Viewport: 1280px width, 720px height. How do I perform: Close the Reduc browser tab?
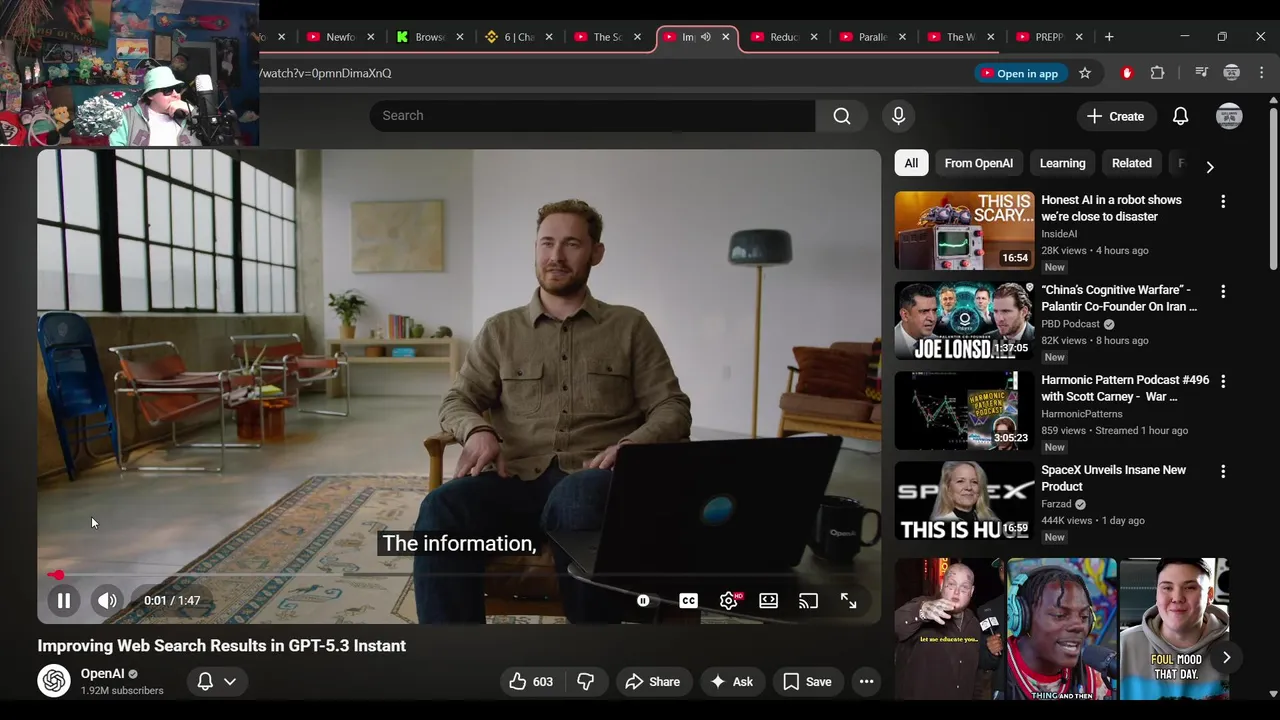(x=814, y=37)
